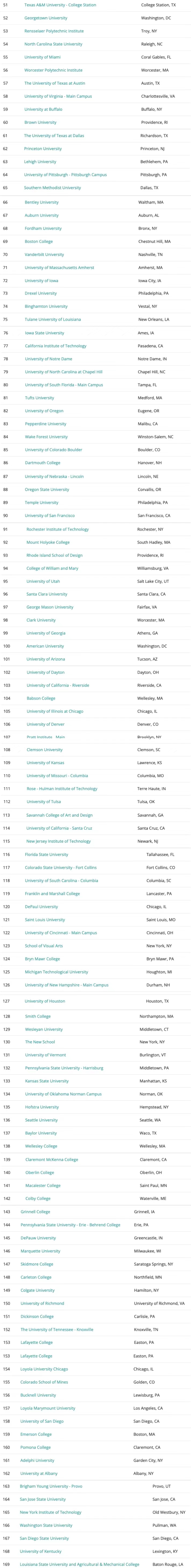Select Rhode Island School of Design
Image resolution: width=191 pixels, height=1568 pixels.
click(x=54, y=555)
